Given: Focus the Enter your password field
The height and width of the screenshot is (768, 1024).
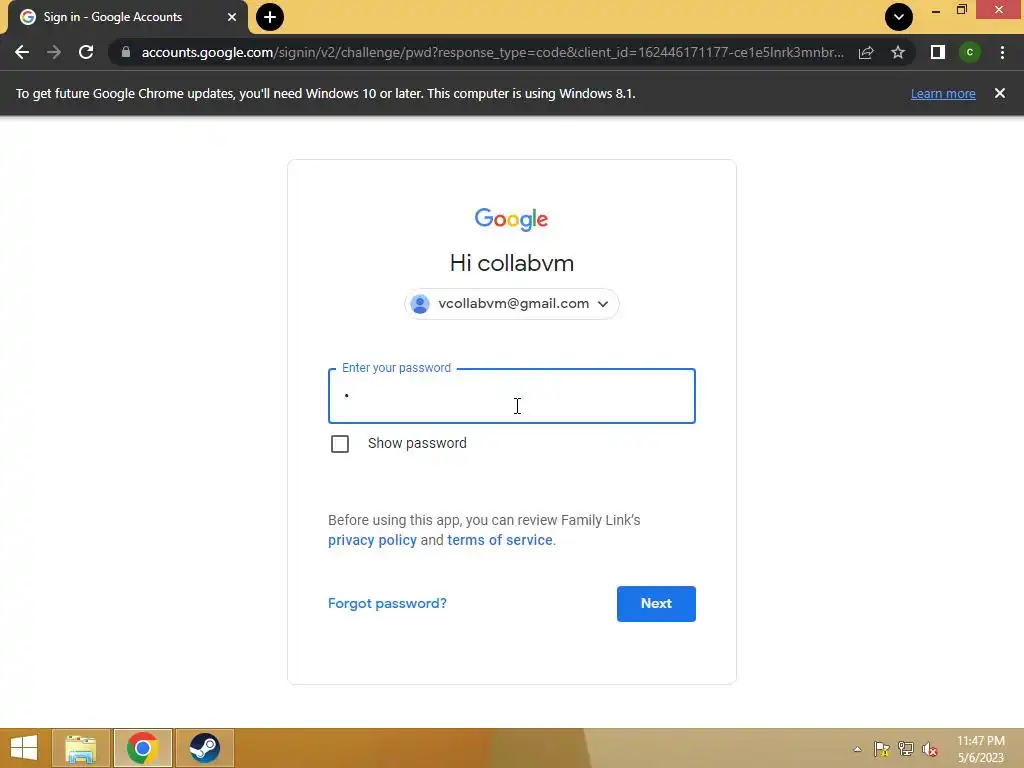Looking at the screenshot, I should (511, 396).
